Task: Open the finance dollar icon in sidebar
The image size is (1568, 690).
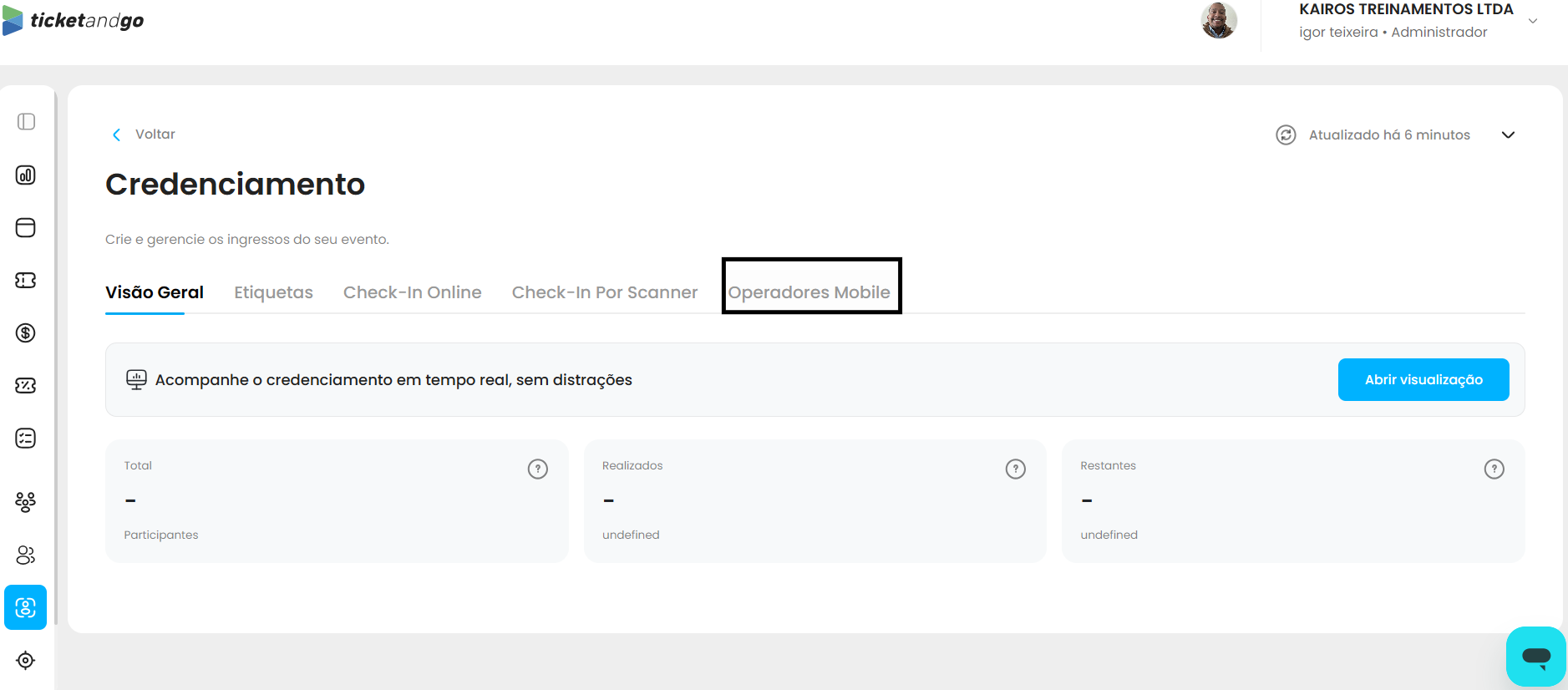Action: point(26,332)
